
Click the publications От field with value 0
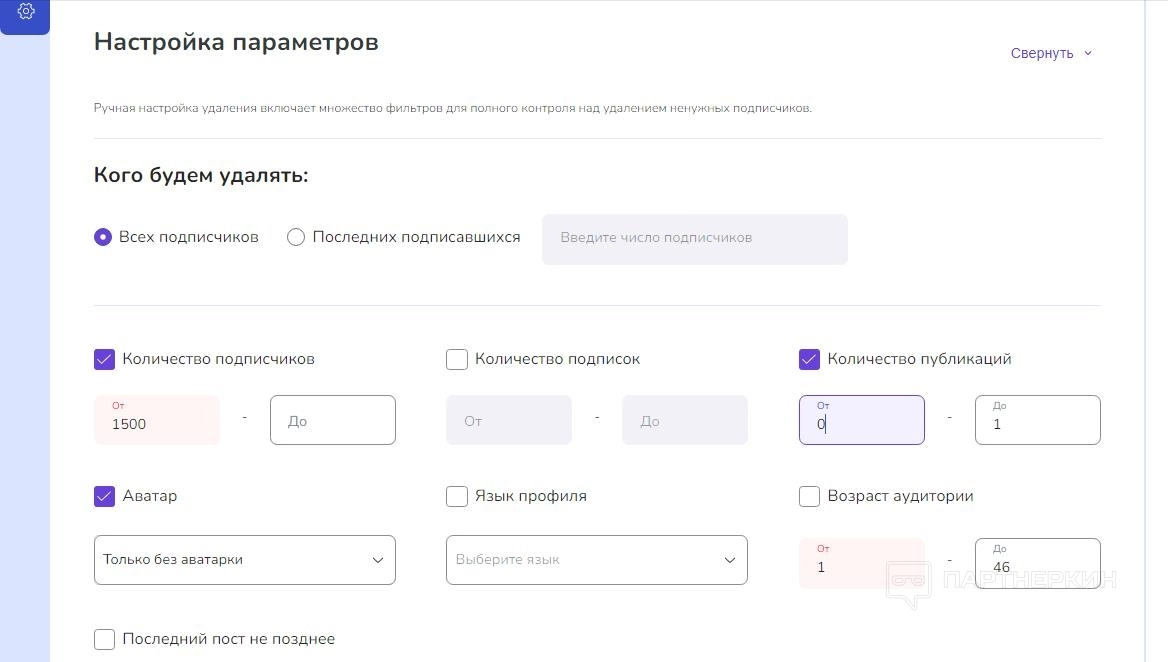tap(861, 421)
